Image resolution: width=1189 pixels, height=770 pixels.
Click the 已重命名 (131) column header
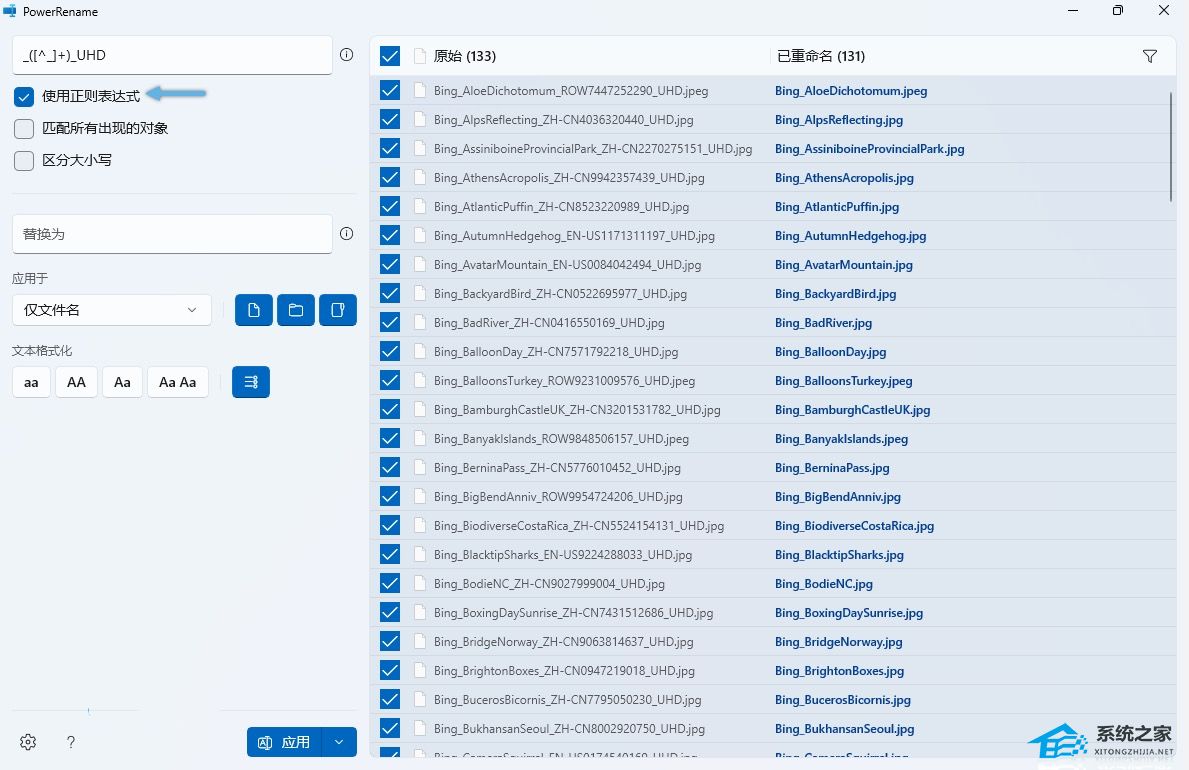(x=820, y=56)
